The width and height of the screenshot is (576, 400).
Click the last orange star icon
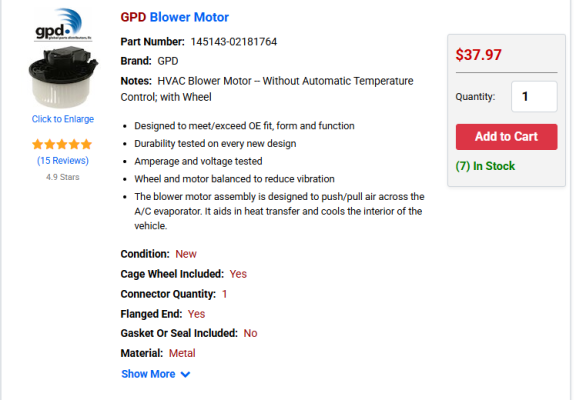(x=86, y=144)
